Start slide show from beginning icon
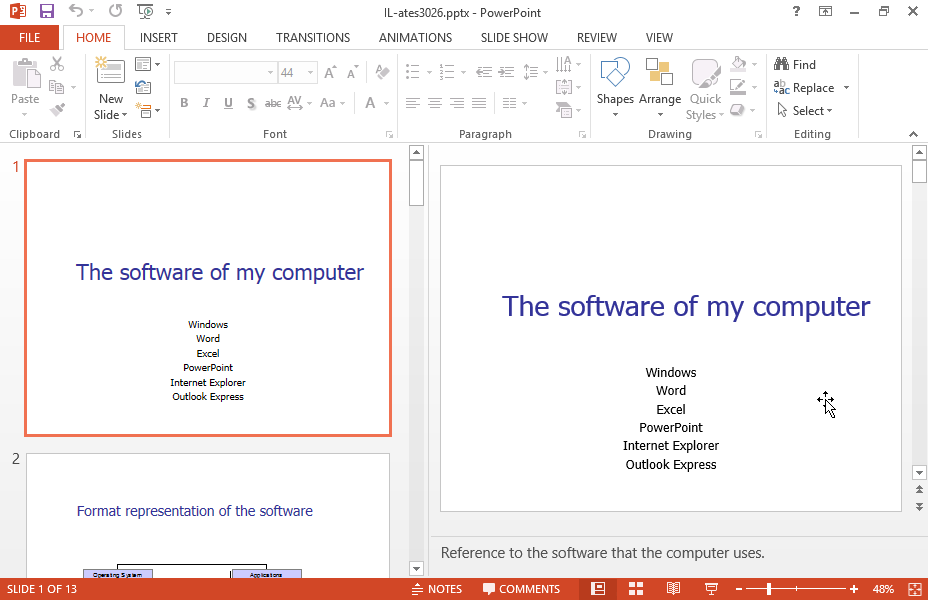 click(144, 11)
